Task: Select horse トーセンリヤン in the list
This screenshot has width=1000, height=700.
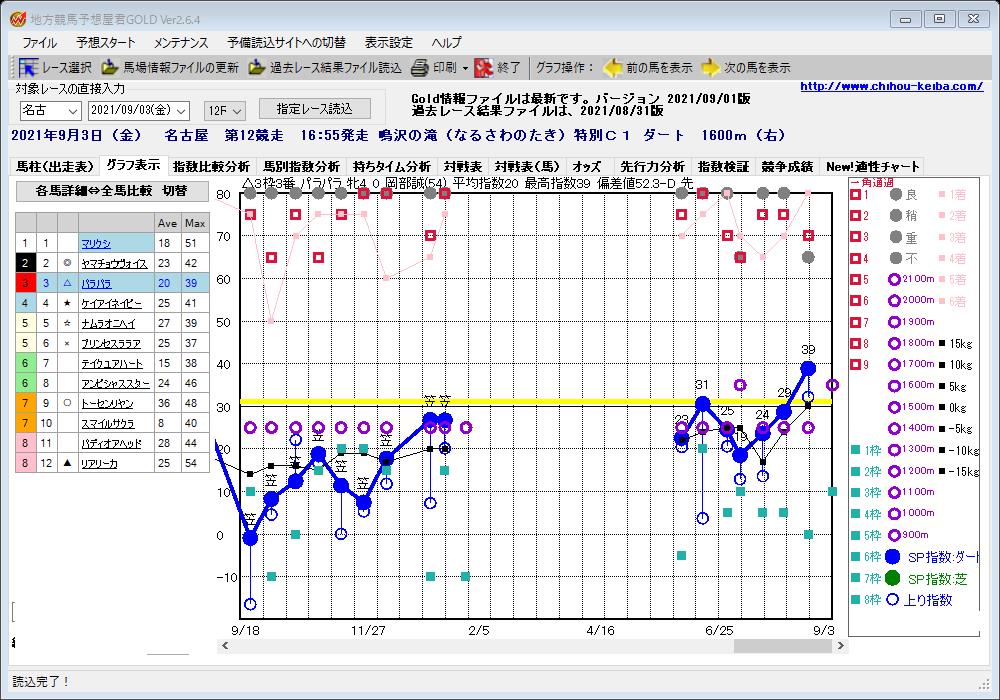Action: tap(107, 404)
